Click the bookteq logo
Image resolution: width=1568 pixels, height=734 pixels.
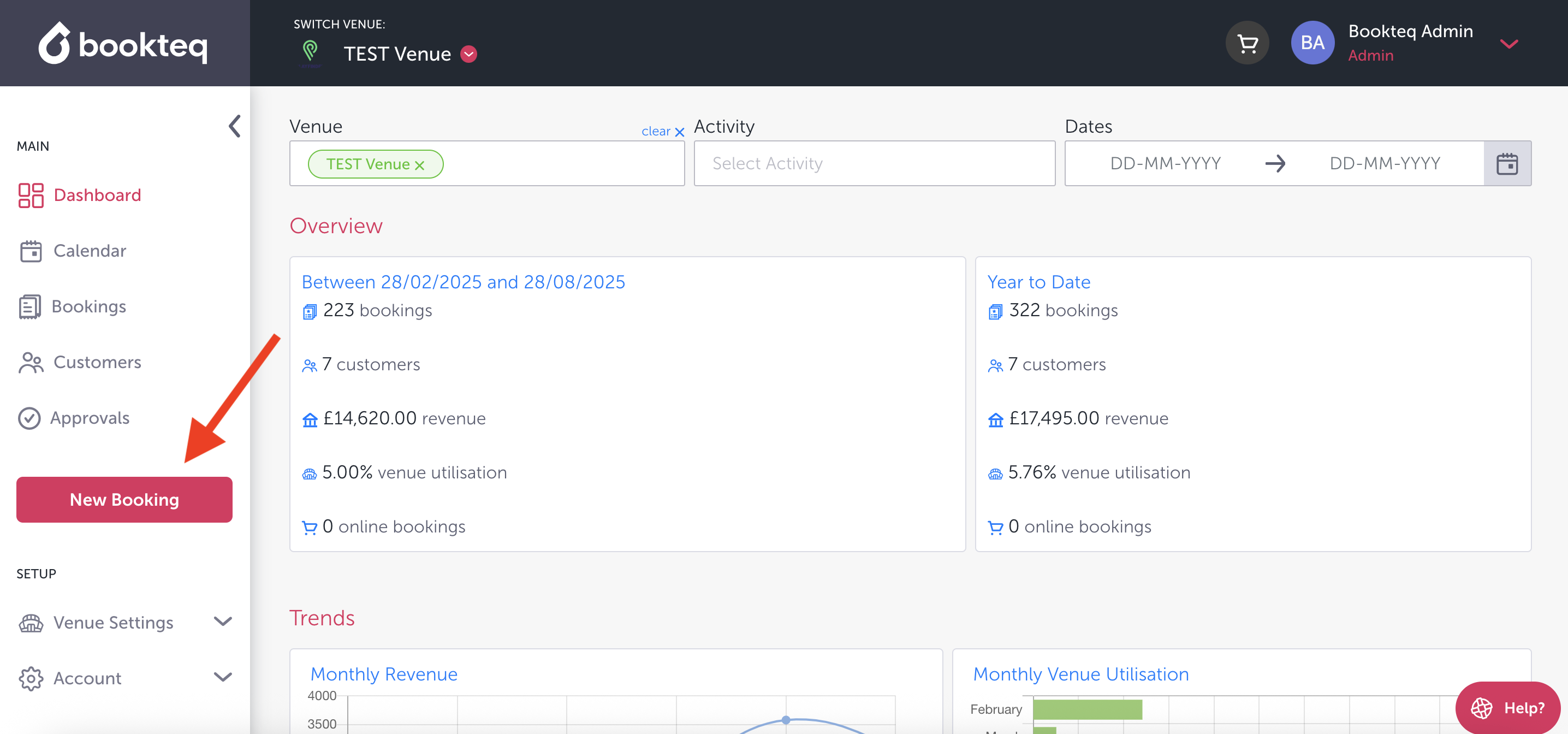[x=123, y=44]
